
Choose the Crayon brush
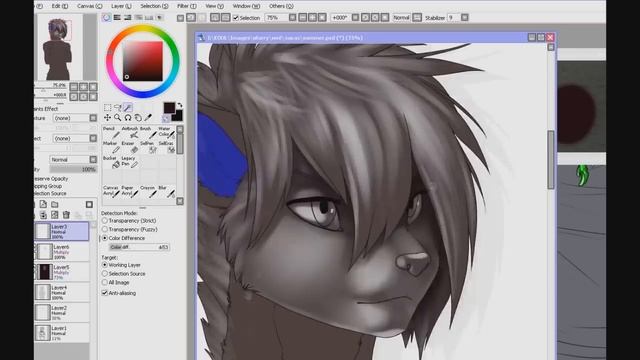pos(148,191)
